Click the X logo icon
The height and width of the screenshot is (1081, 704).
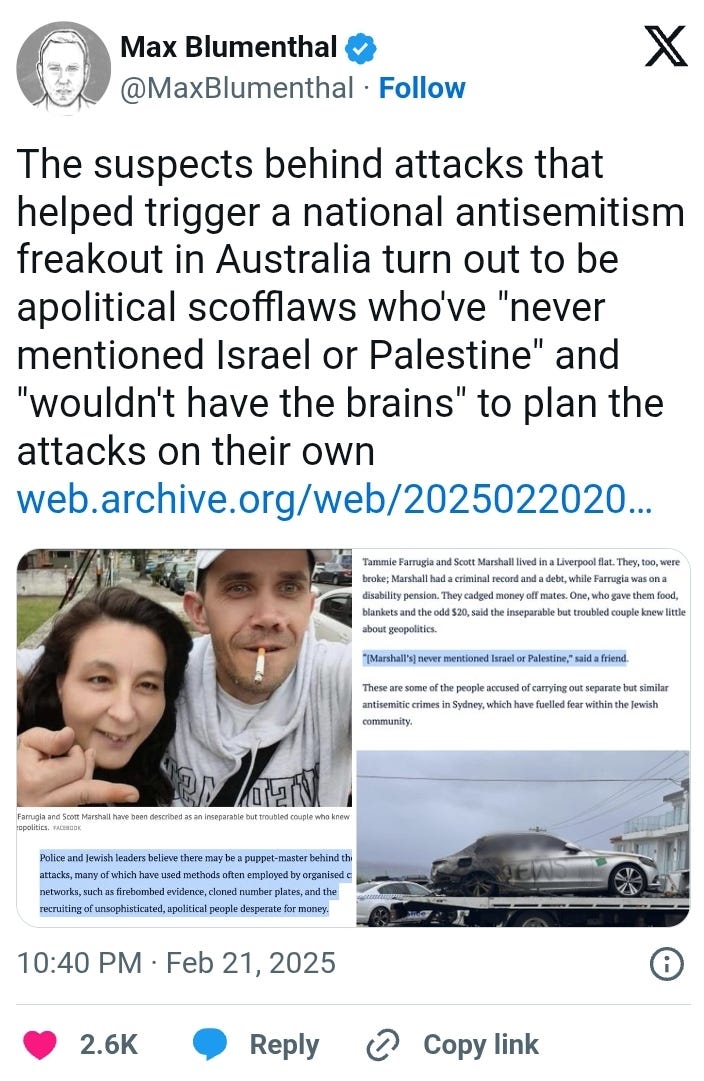coord(665,46)
